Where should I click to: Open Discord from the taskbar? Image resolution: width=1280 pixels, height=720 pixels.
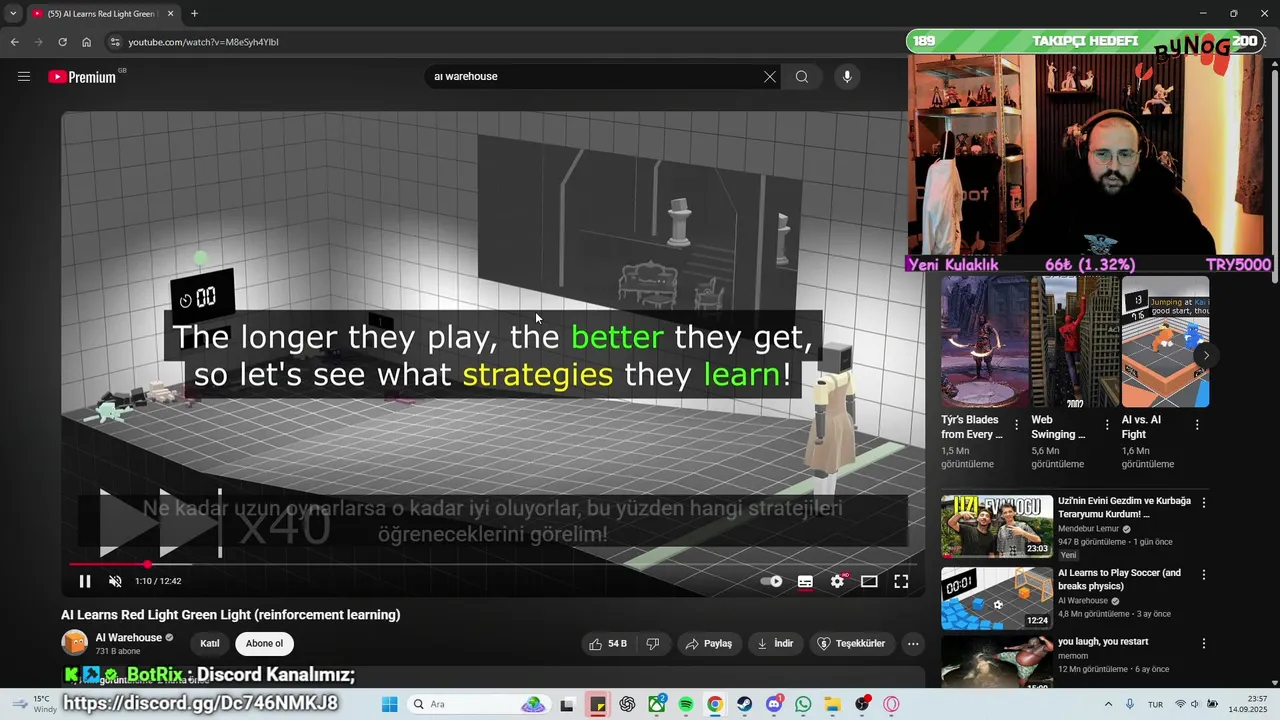point(774,705)
